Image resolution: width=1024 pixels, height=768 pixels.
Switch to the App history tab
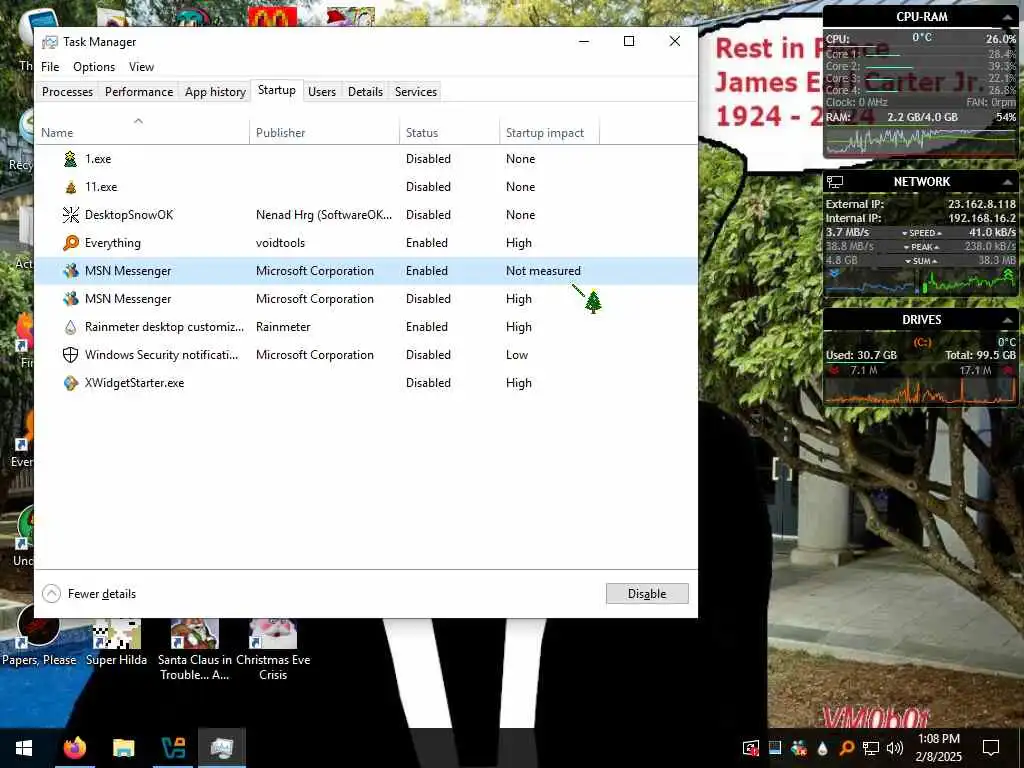click(215, 92)
